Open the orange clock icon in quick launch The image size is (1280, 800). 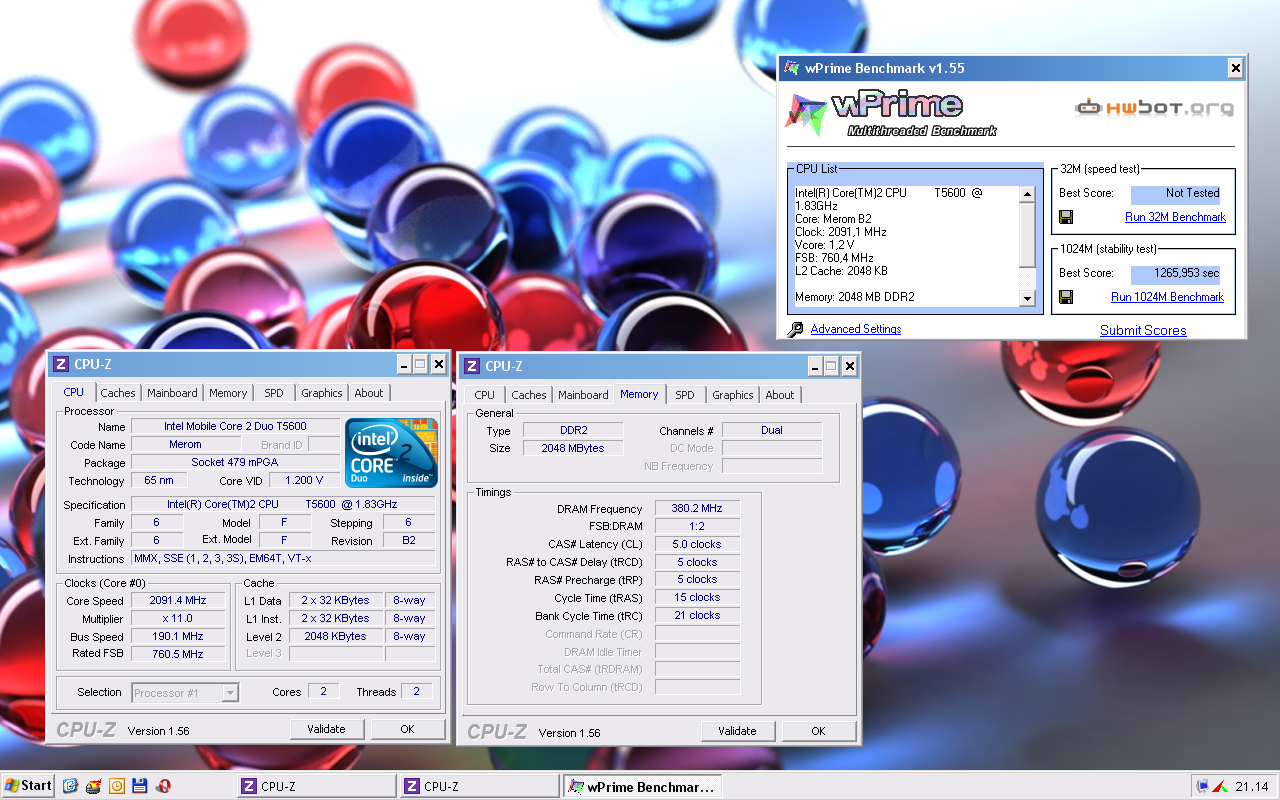coord(117,786)
